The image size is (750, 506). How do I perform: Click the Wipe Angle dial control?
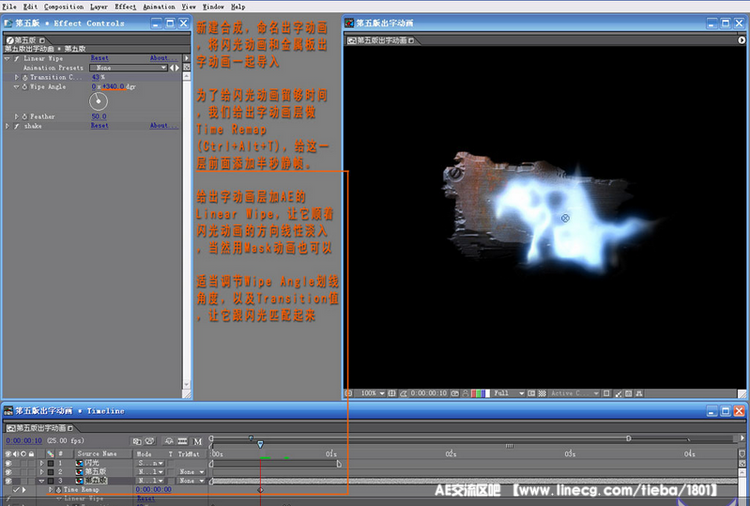[x=98, y=101]
